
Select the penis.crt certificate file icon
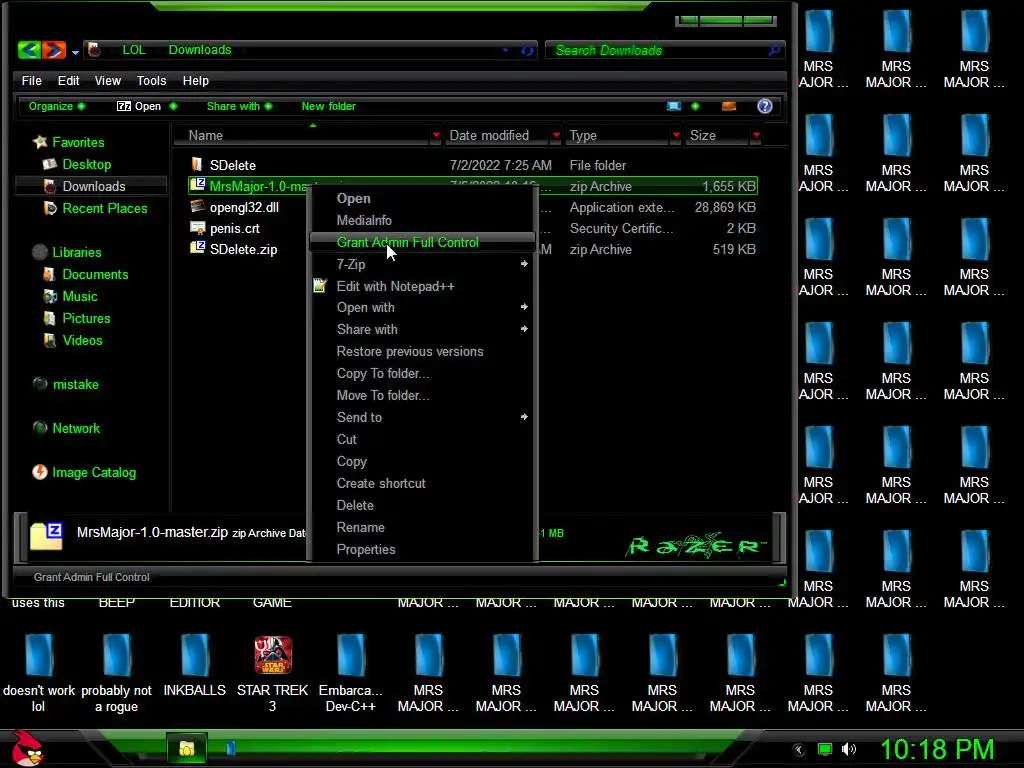point(197,228)
